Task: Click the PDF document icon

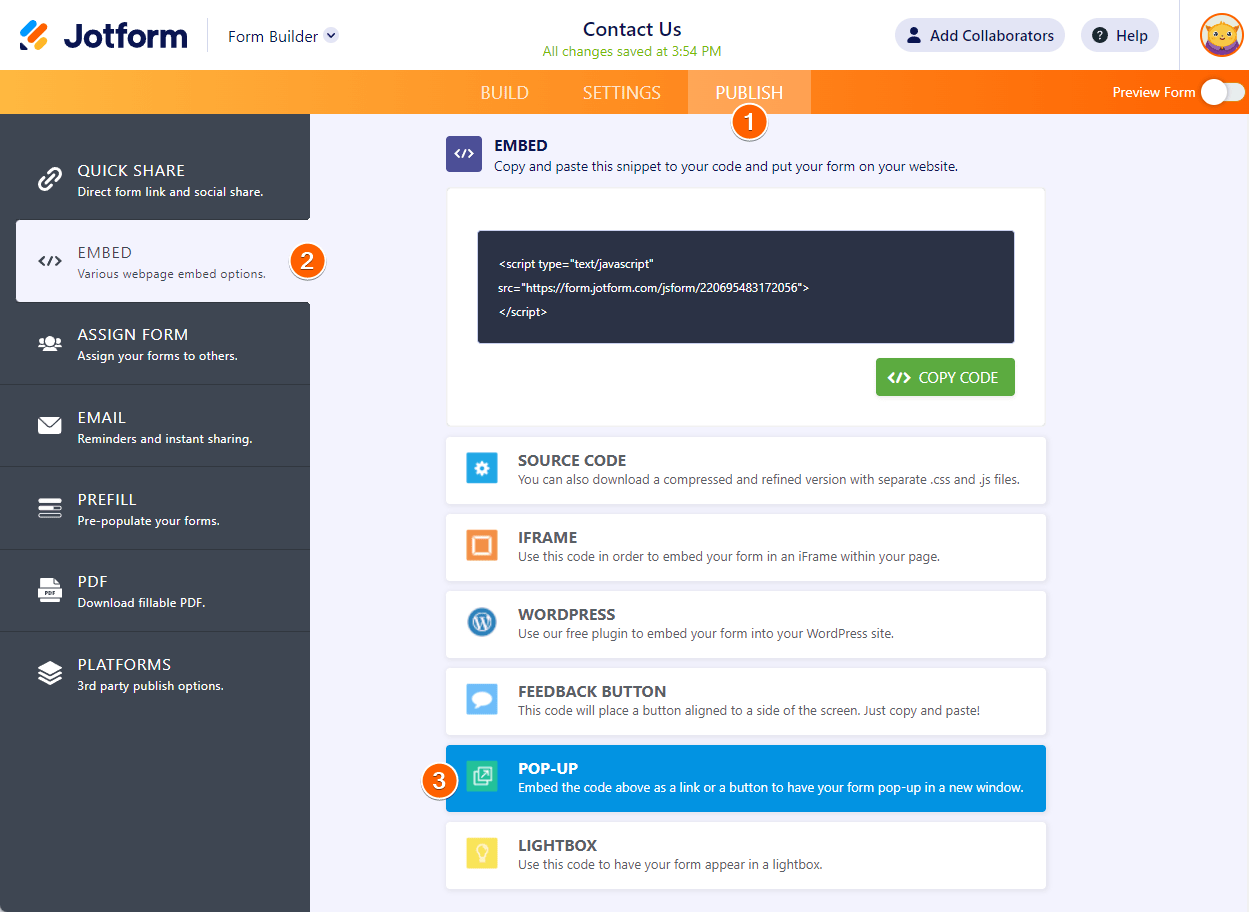Action: pos(50,590)
